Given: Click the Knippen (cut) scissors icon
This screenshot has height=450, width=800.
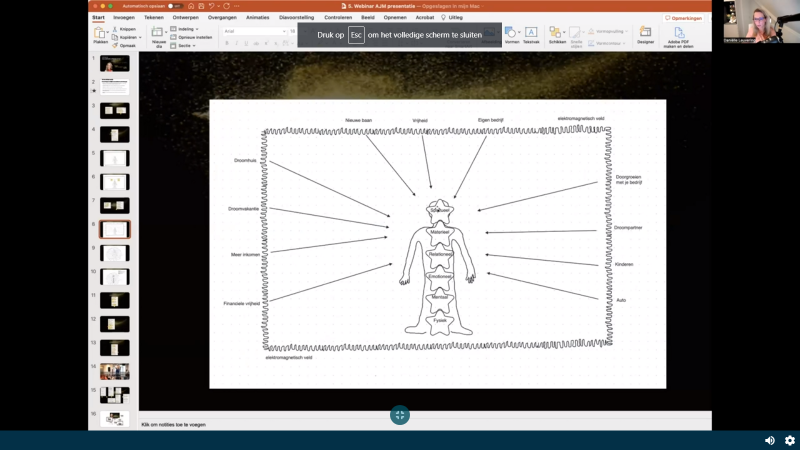Looking at the screenshot, I should [x=115, y=29].
